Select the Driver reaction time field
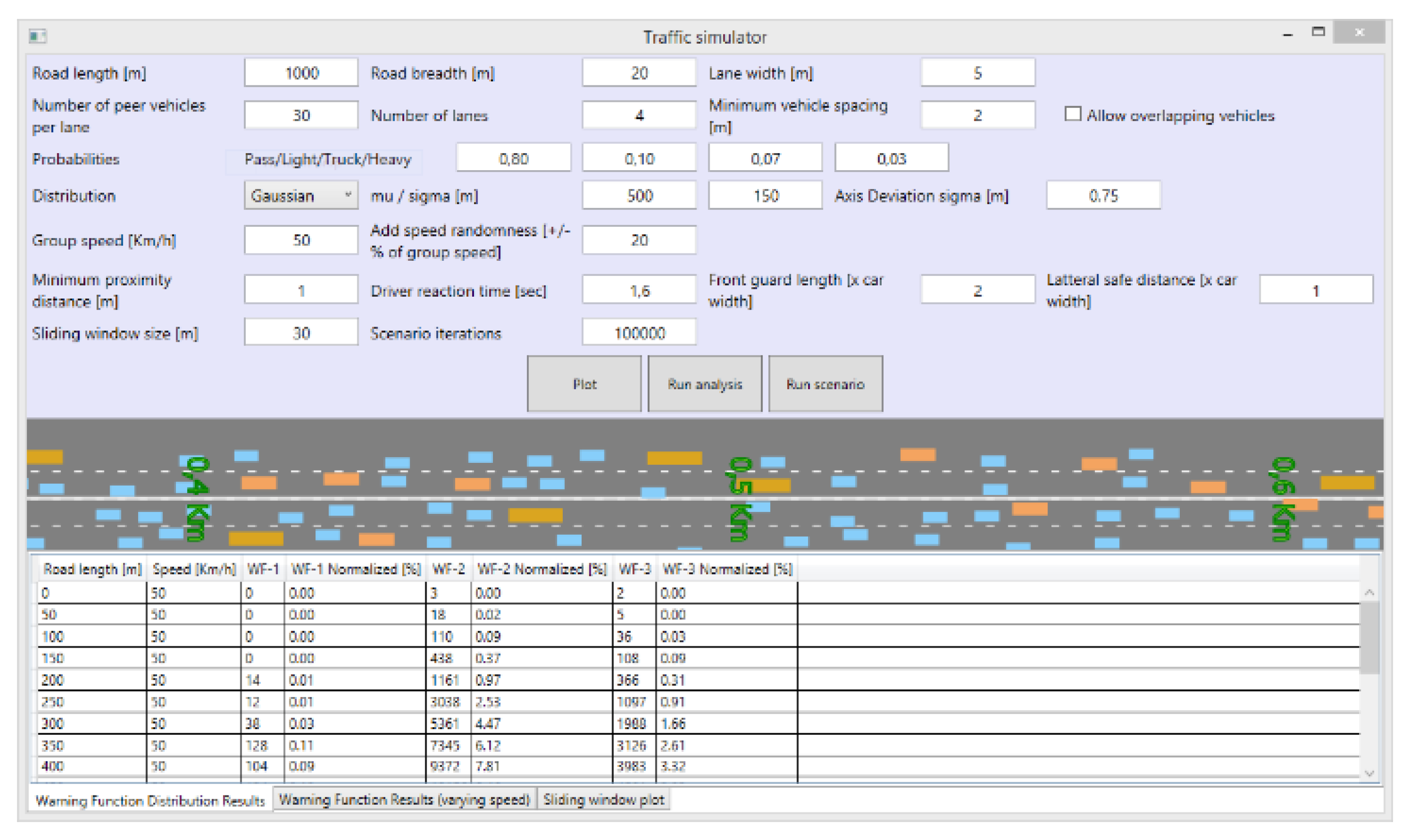The width and height of the screenshot is (1411, 840). click(639, 290)
